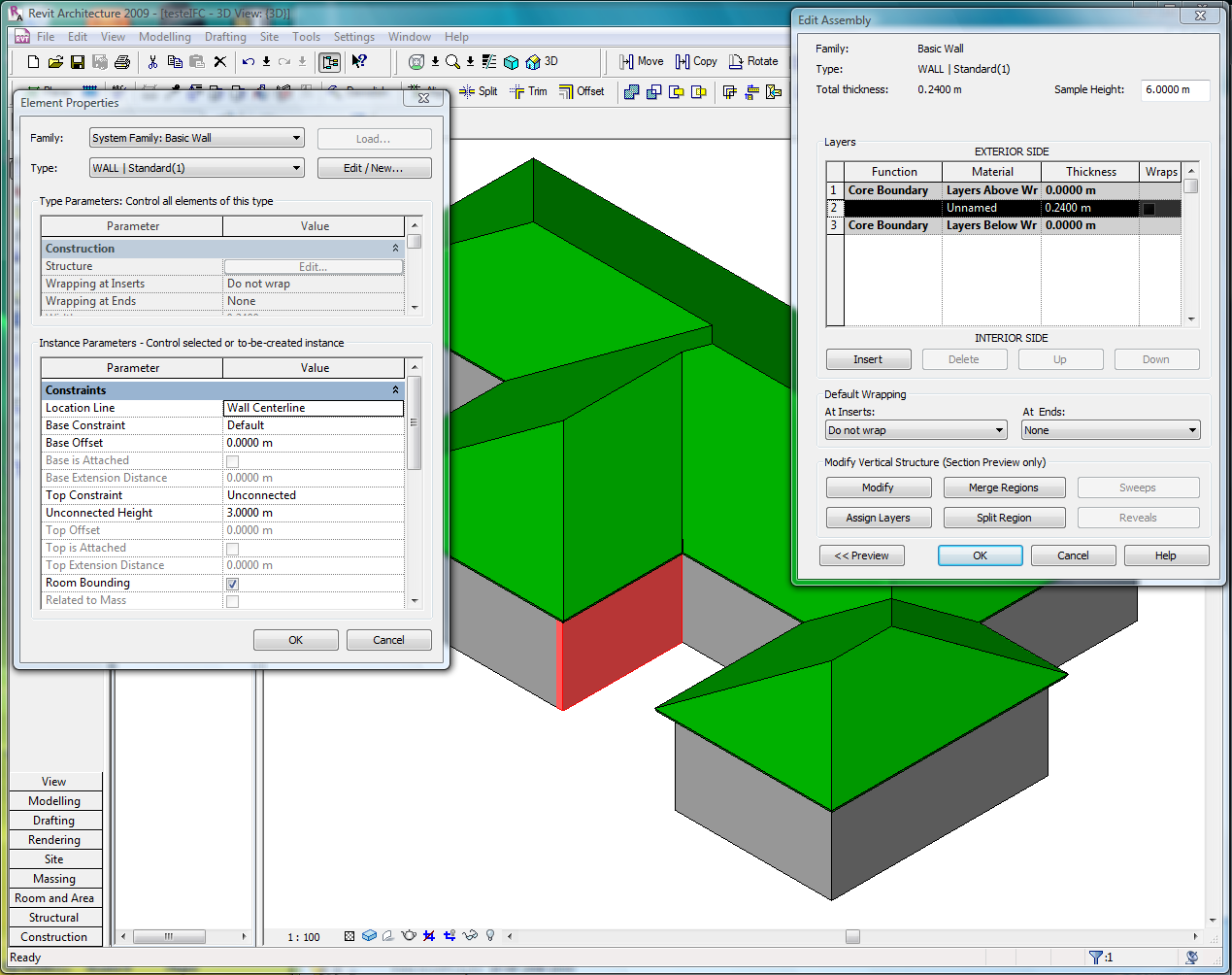
Task: Toggle Wraps checkbox for Unnamed layer
Action: tap(1149, 209)
